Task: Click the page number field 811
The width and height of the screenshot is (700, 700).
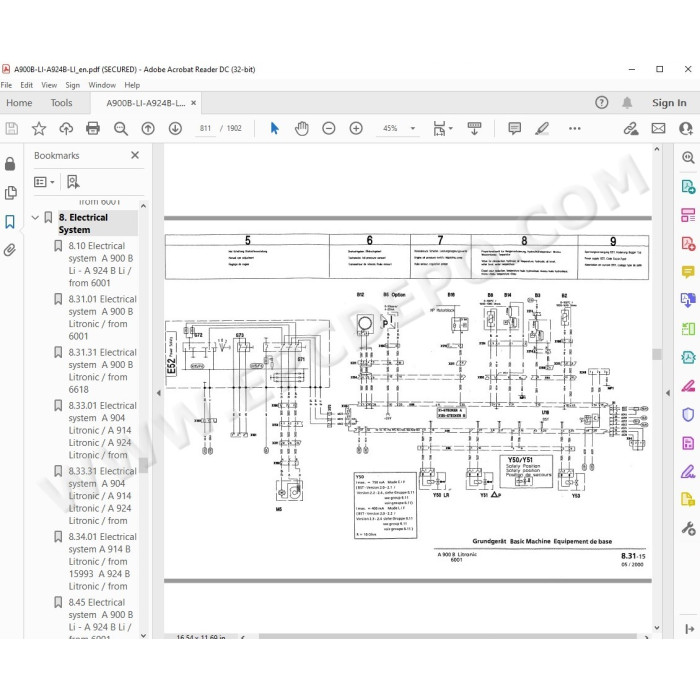Action: (205, 129)
